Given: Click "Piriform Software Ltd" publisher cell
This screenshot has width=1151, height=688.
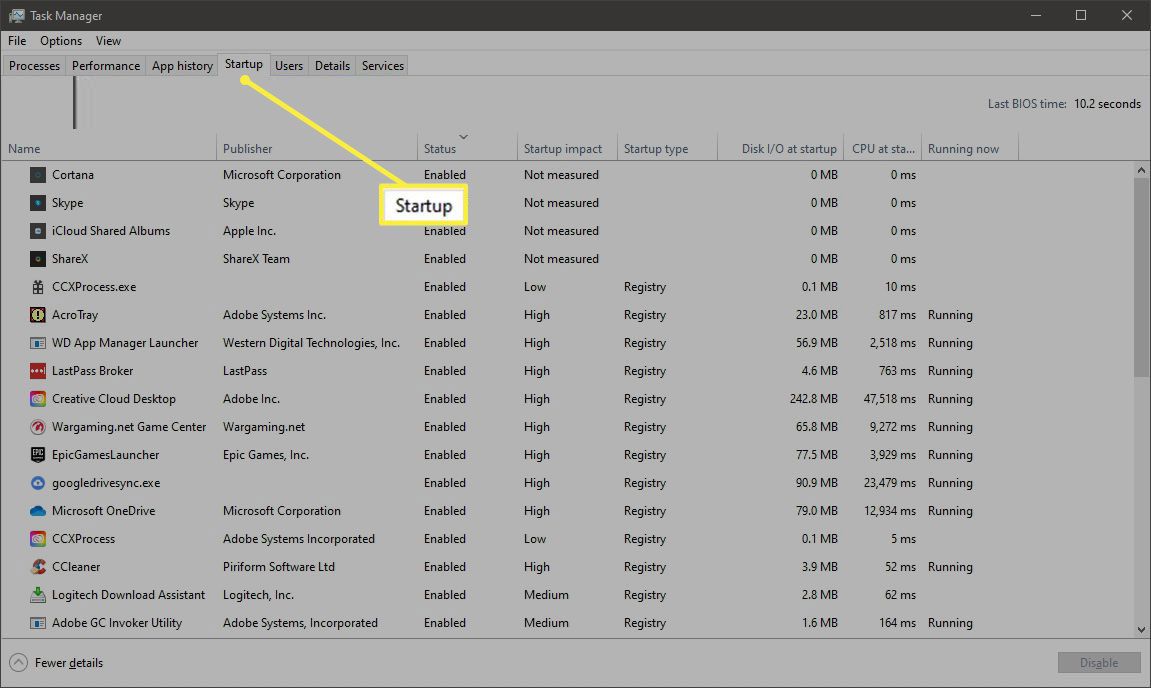Looking at the screenshot, I should pyautogui.click(x=279, y=567).
